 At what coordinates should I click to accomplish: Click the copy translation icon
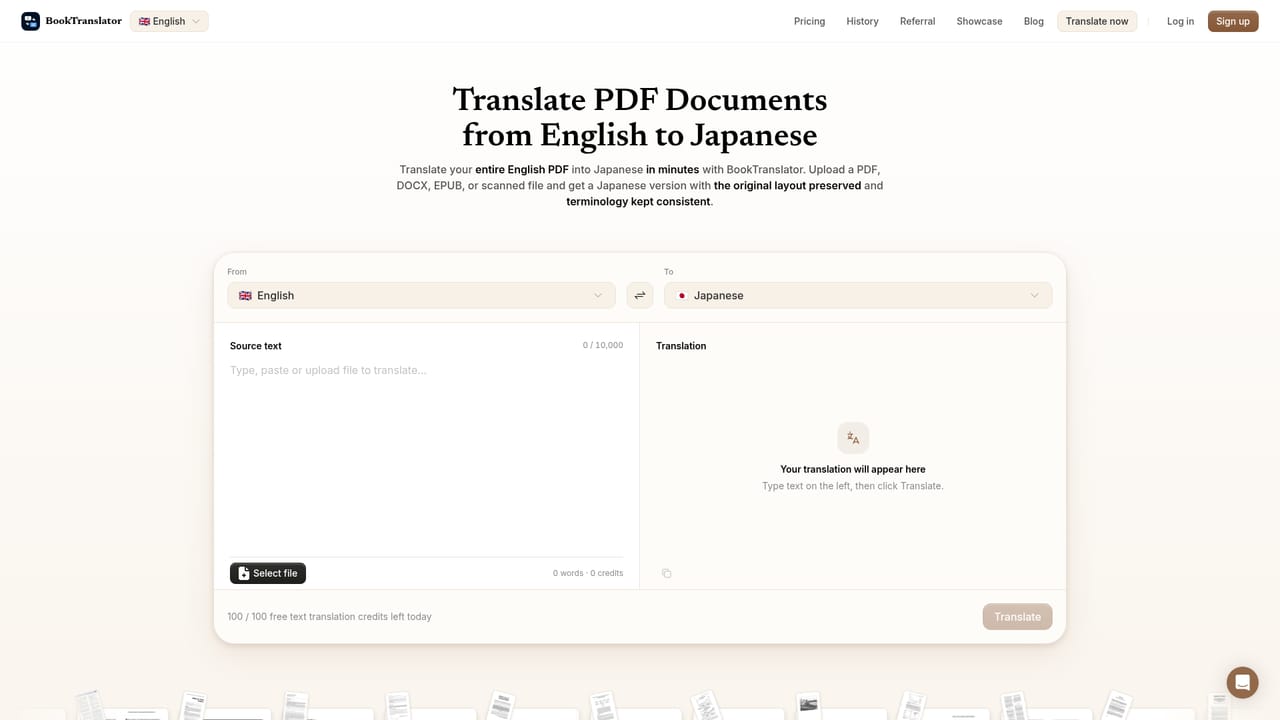(x=667, y=573)
